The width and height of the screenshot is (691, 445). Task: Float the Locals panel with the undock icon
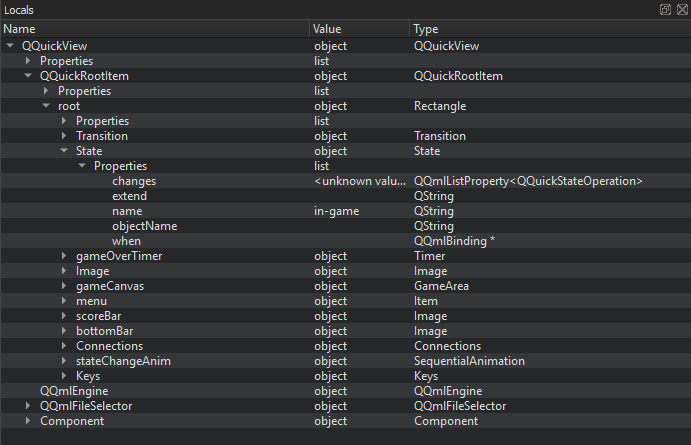665,9
